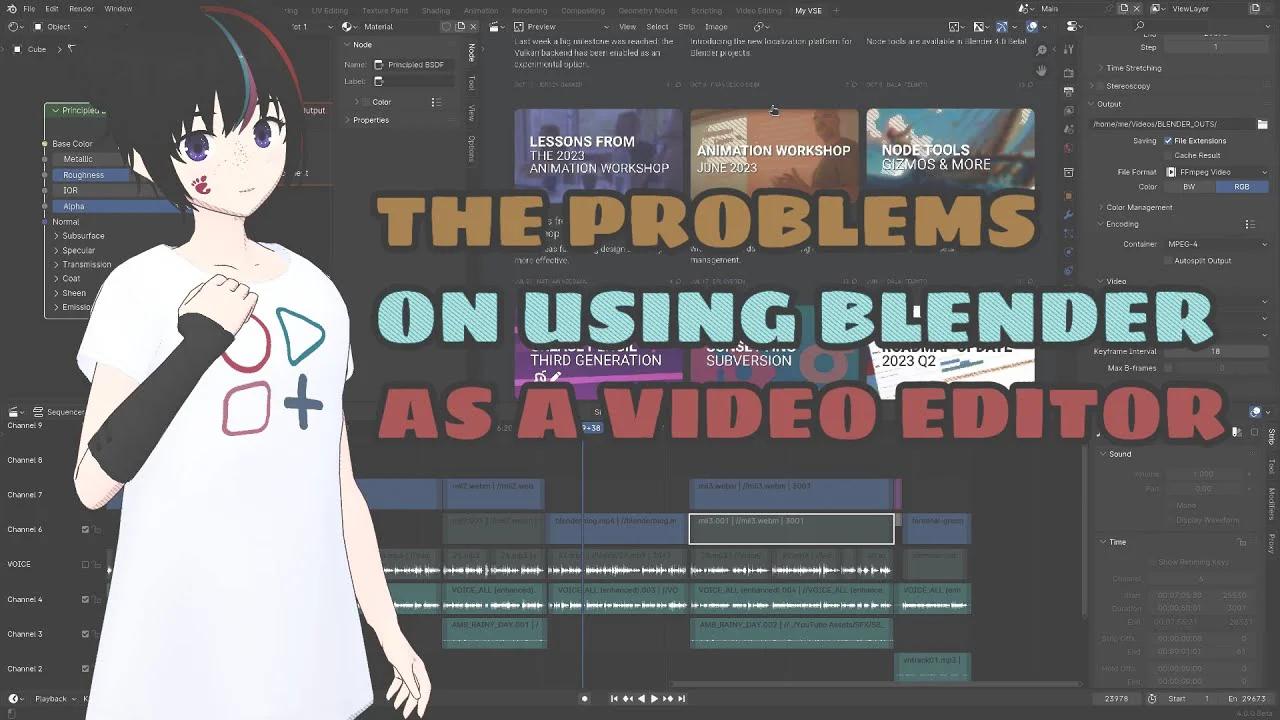The width and height of the screenshot is (1280, 720).
Task: Toggle VOICE channel mute checkbox
Action: pos(85,565)
